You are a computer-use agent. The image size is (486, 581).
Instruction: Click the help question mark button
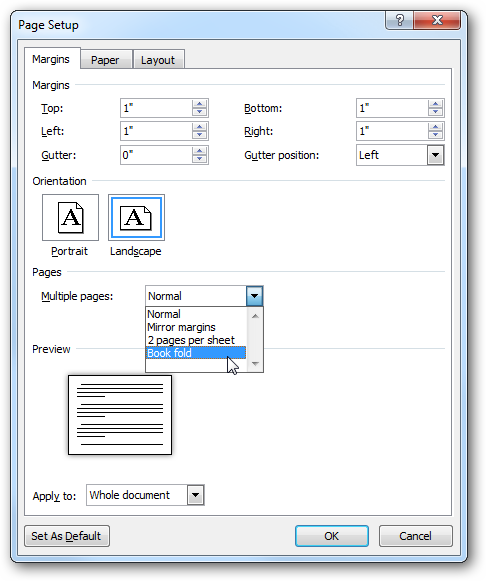pos(400,20)
